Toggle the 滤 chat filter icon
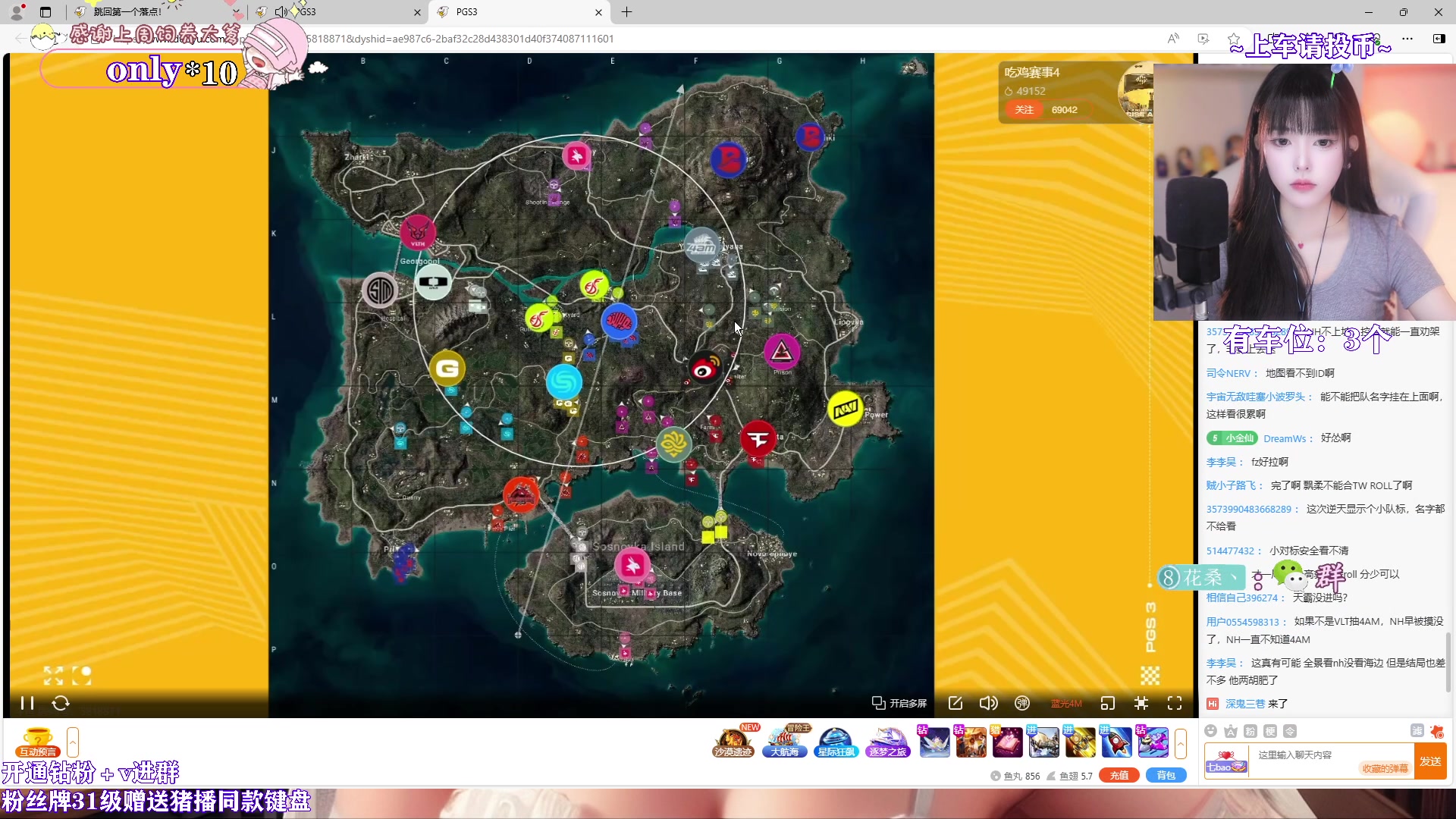The image size is (1456, 819). 1417,730
